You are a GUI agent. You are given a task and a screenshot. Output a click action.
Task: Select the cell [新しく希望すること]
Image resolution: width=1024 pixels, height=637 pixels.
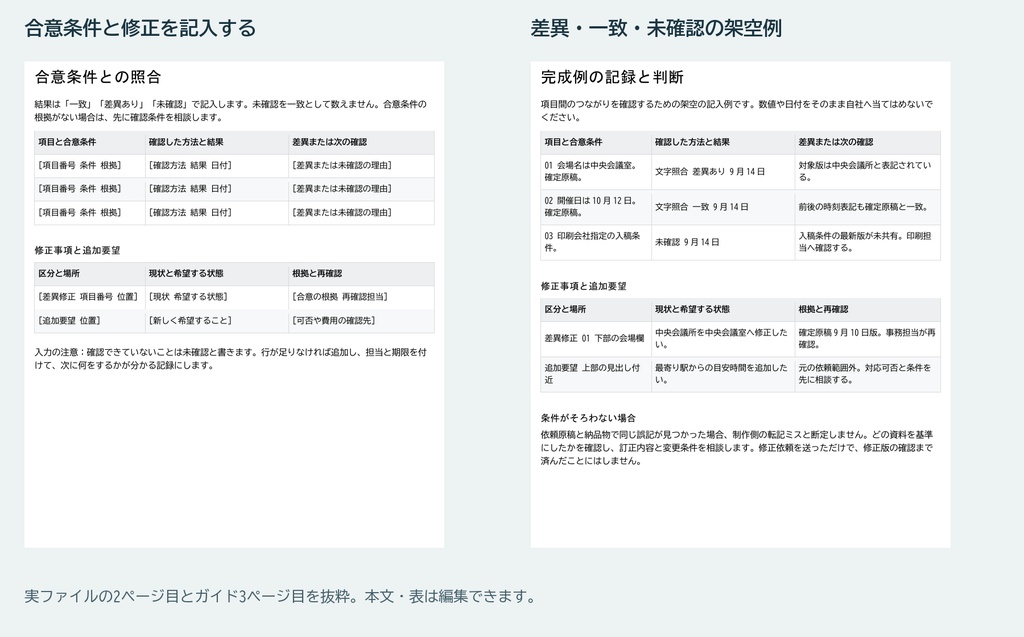[217, 321]
